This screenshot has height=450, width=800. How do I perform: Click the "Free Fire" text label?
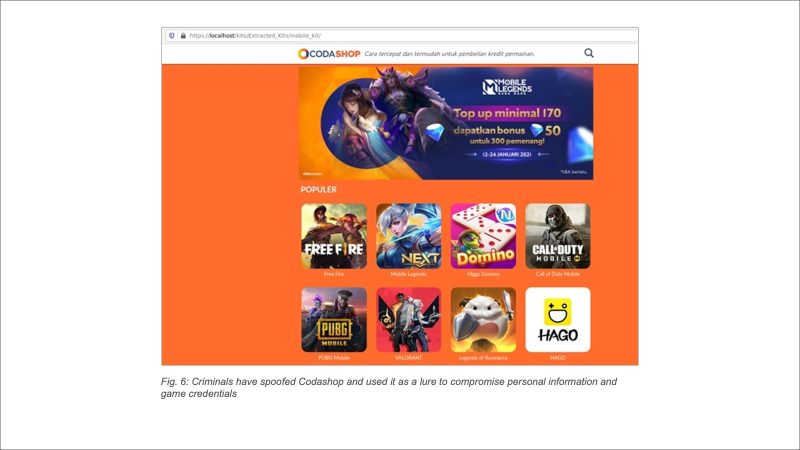(334, 274)
